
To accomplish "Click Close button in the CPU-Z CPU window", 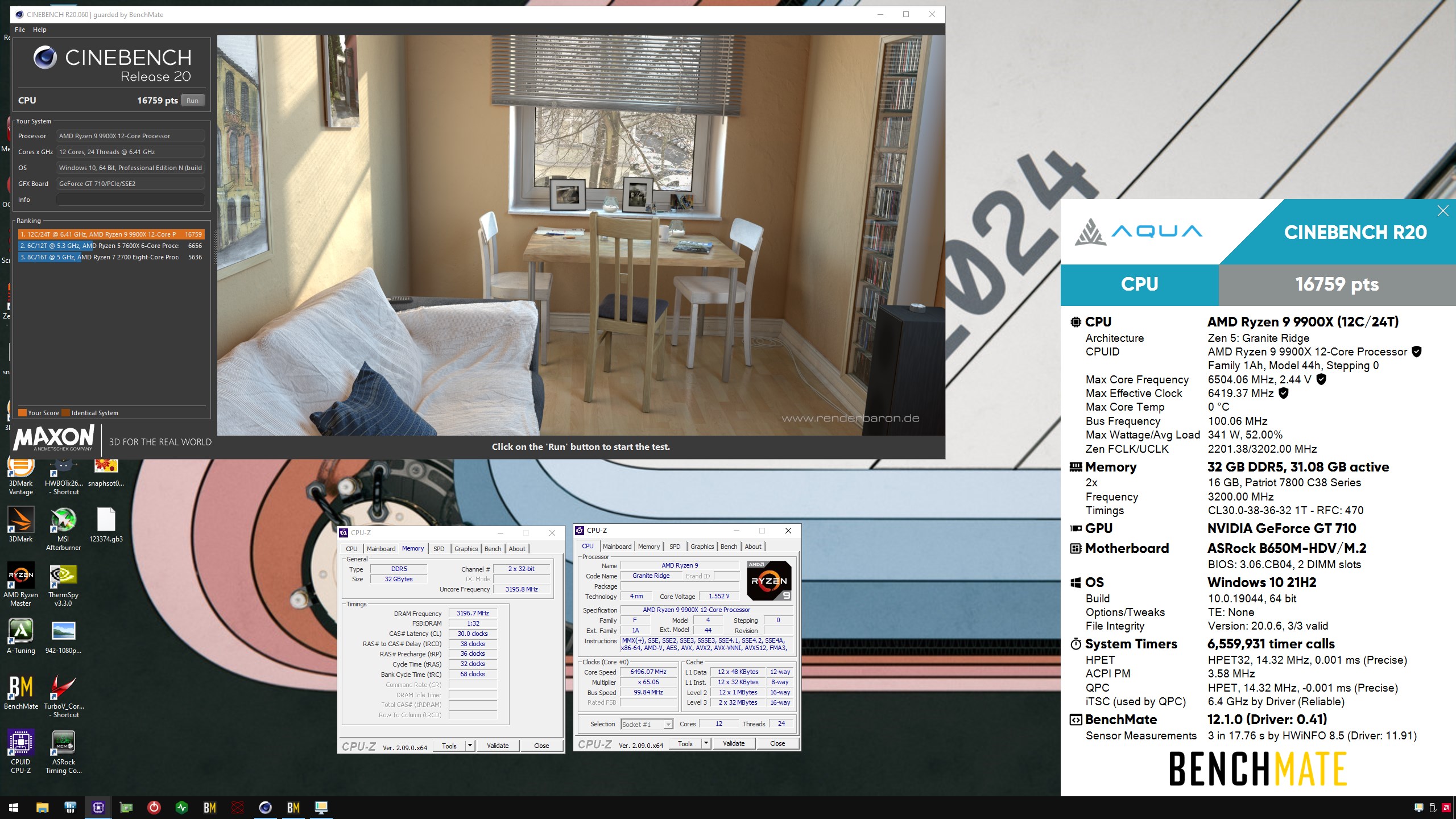I will pyautogui.click(x=777, y=743).
